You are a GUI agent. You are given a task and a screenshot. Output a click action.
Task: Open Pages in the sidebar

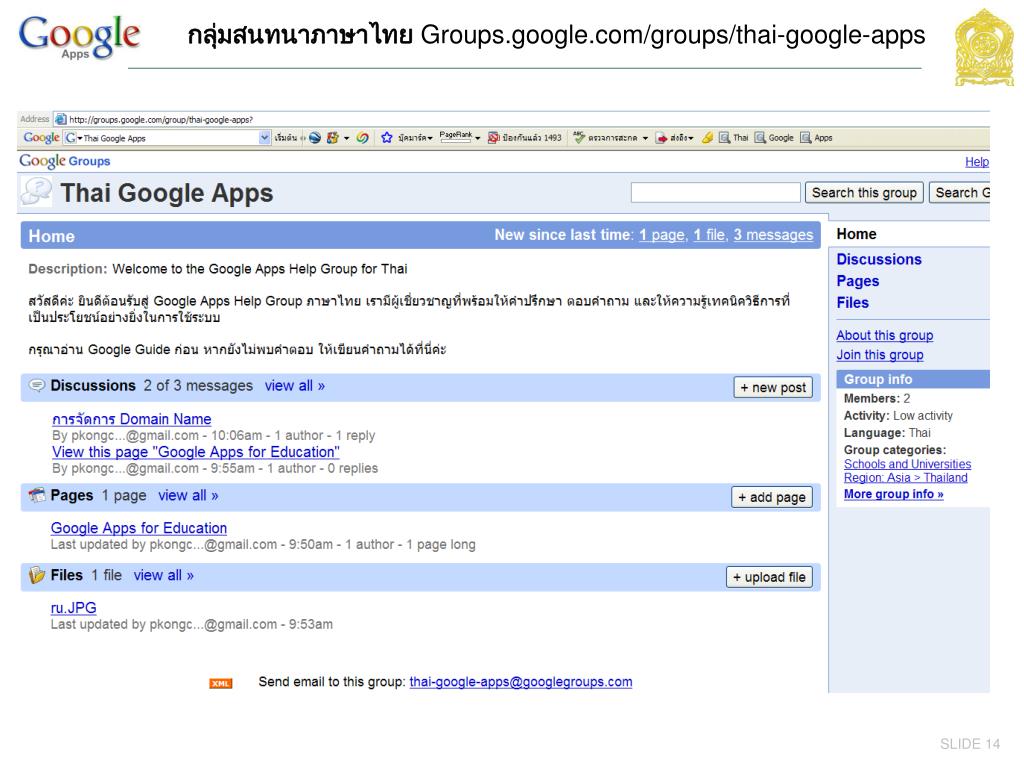coord(857,281)
